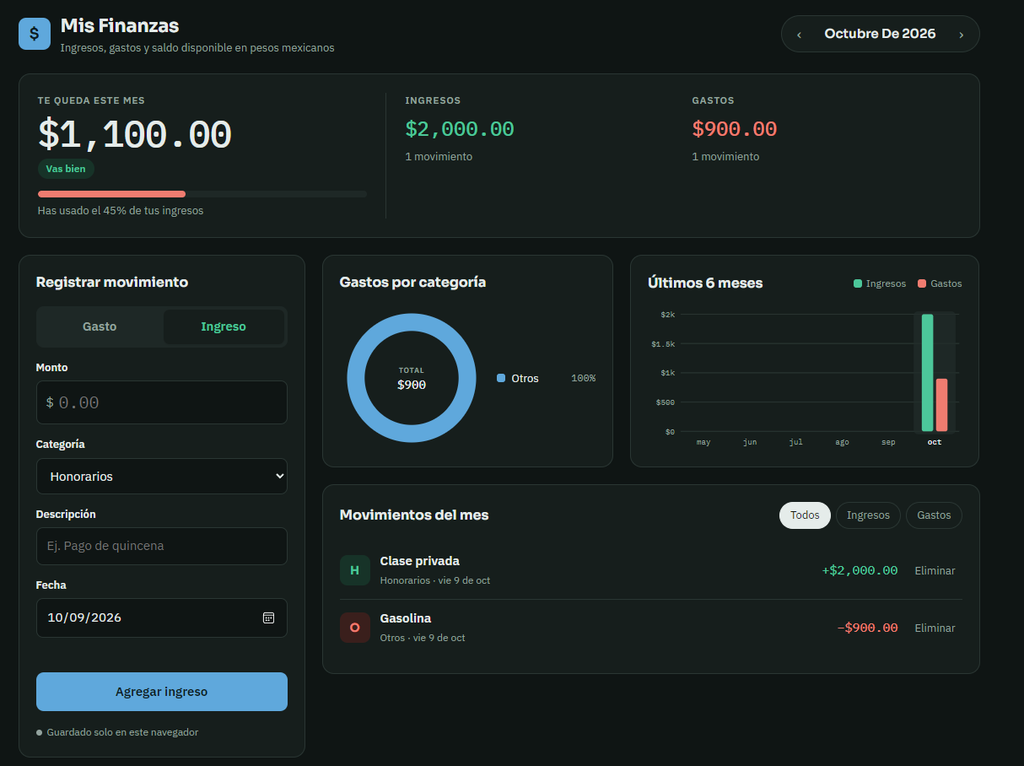1024x766 pixels.
Task: Click the H icon for Clase privada
Action: [x=355, y=570]
